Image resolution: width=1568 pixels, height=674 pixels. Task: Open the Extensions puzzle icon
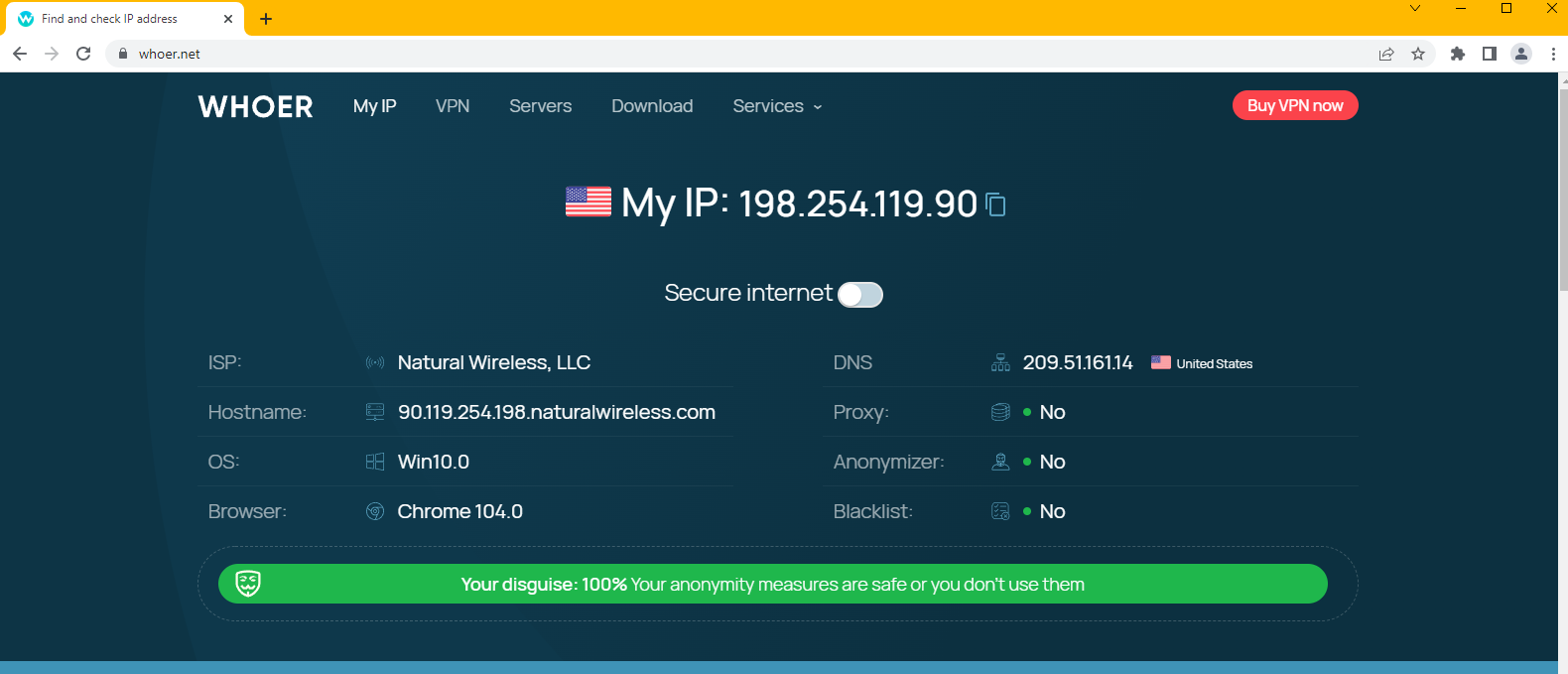tap(1458, 54)
